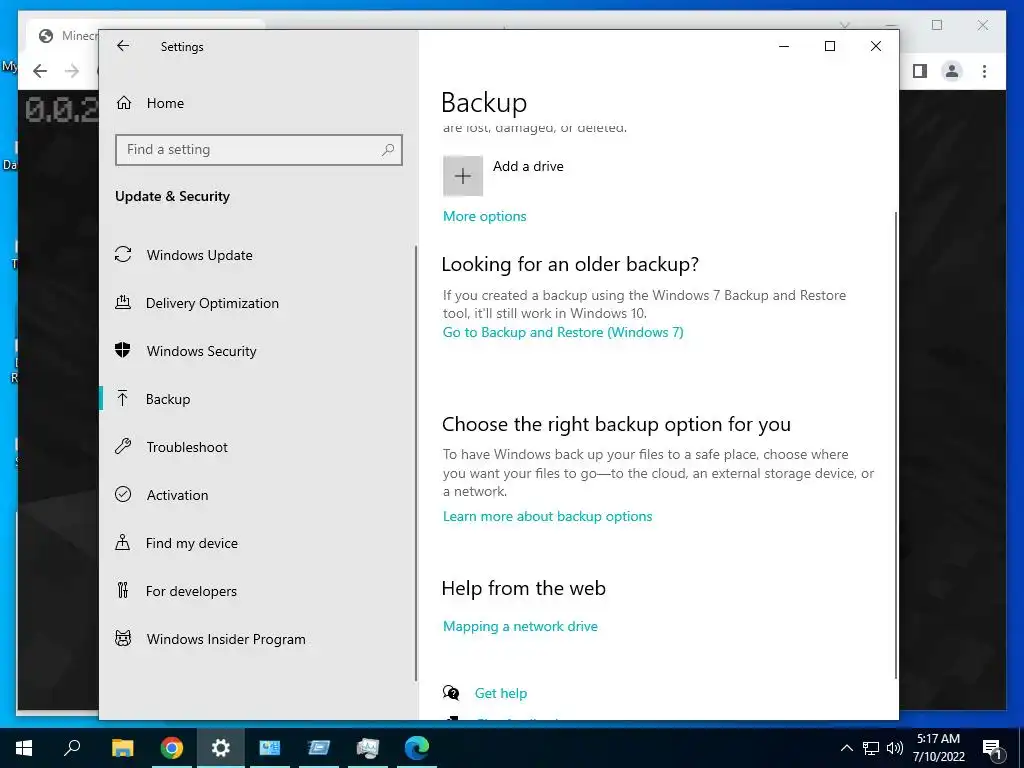Image resolution: width=1024 pixels, height=768 pixels.
Task: Open More options link
Action: tap(485, 216)
